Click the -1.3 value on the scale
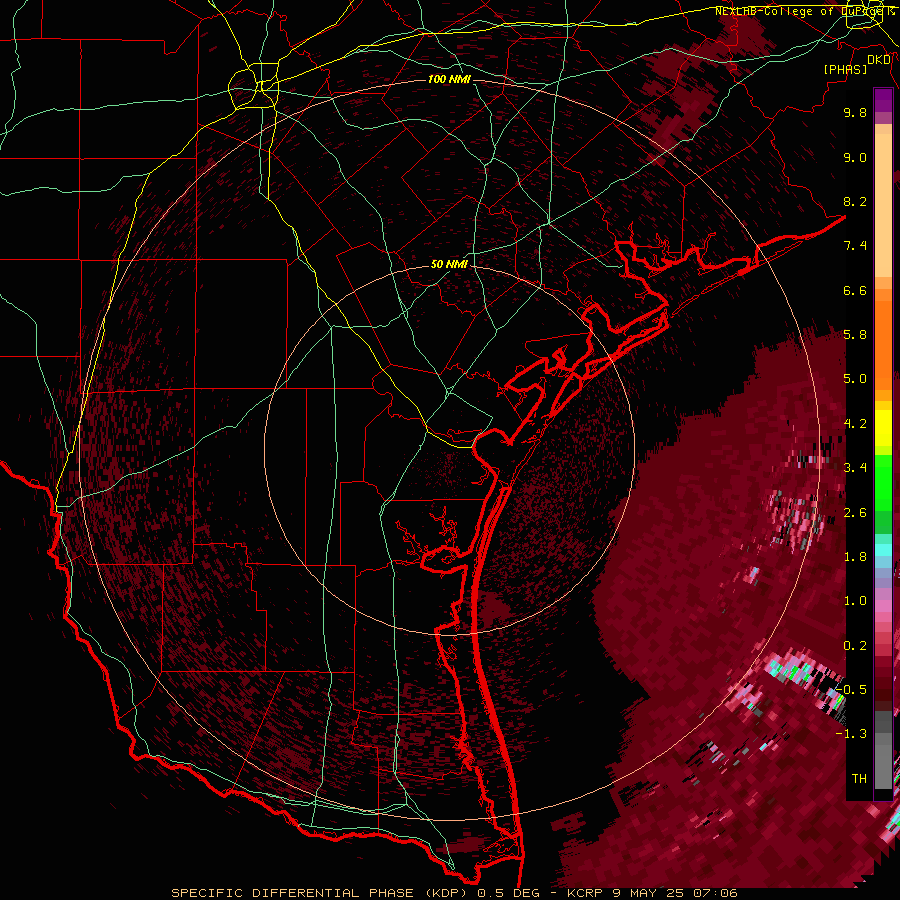Screen dimensions: 900x900 (x=851, y=734)
